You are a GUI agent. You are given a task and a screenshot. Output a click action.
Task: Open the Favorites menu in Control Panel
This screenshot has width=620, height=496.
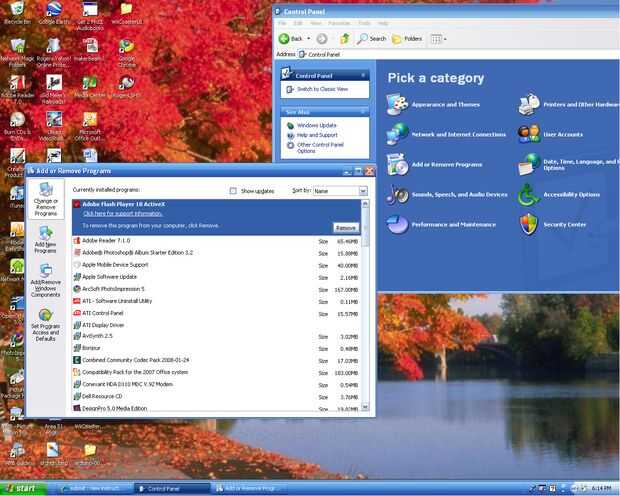click(339, 23)
